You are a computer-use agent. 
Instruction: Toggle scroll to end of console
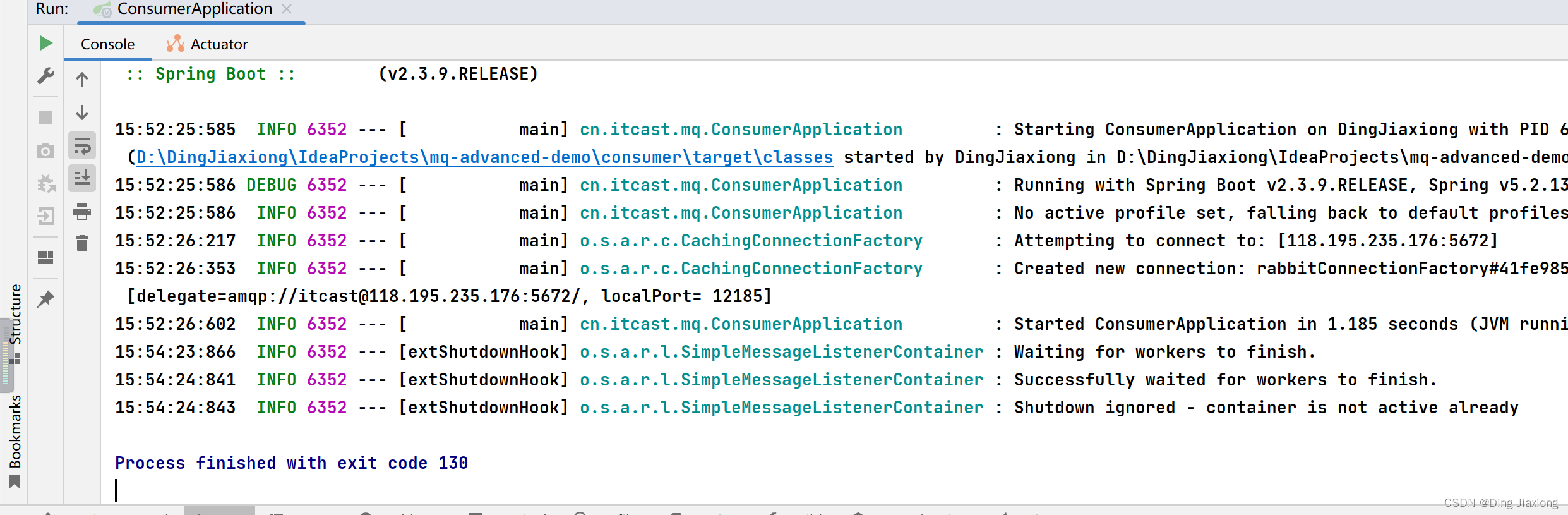coord(82,178)
